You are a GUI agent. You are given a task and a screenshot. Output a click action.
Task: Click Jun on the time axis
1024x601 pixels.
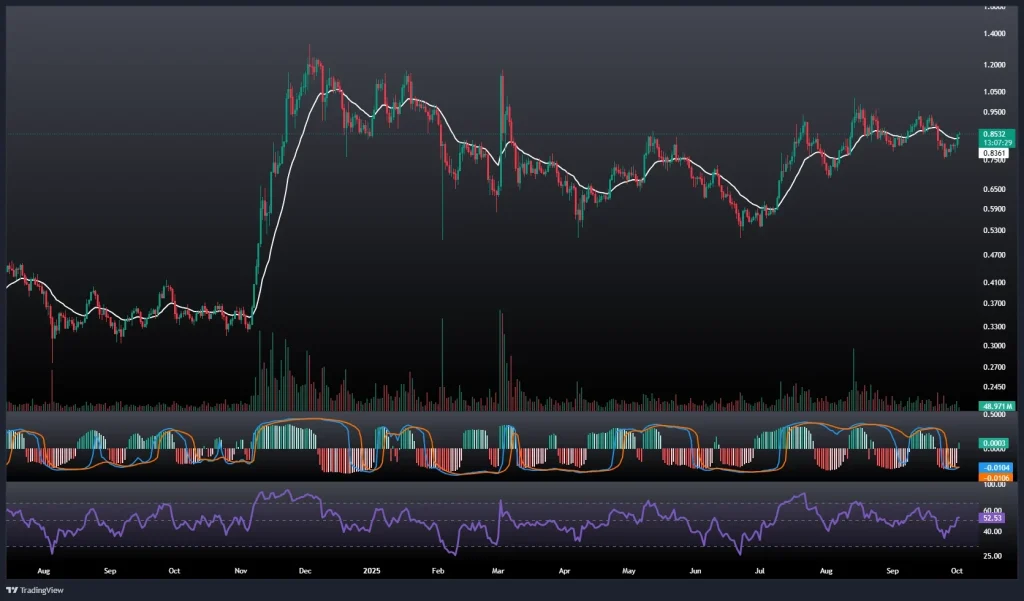click(x=693, y=572)
